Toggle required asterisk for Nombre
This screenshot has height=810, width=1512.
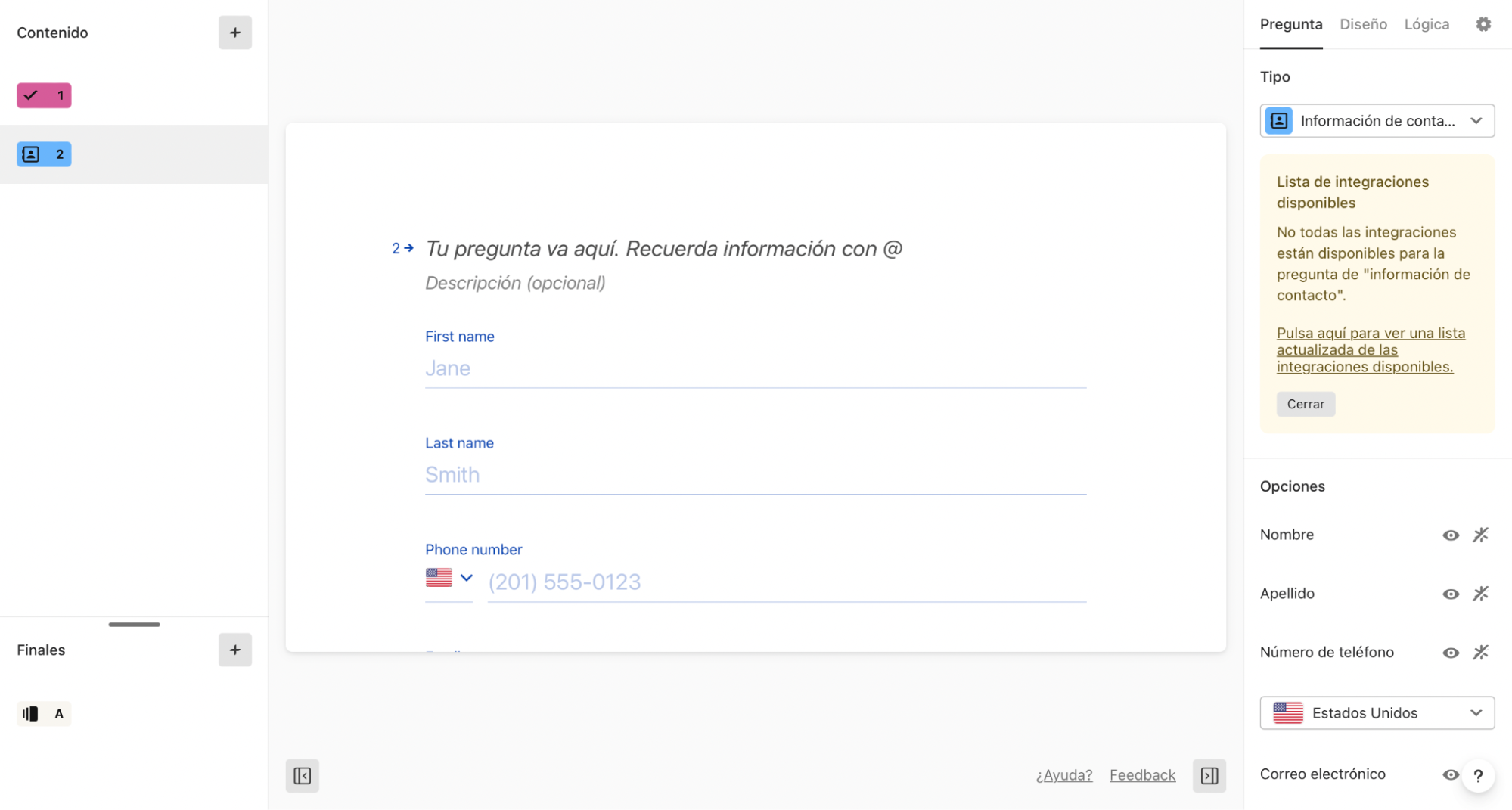(x=1480, y=535)
